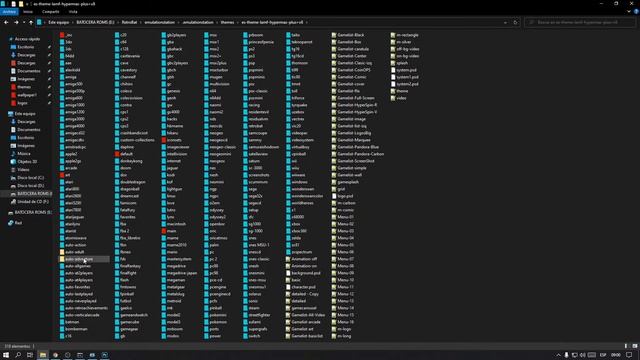Select 'Acceso rápido' in the navigation pane

pos(27,39)
